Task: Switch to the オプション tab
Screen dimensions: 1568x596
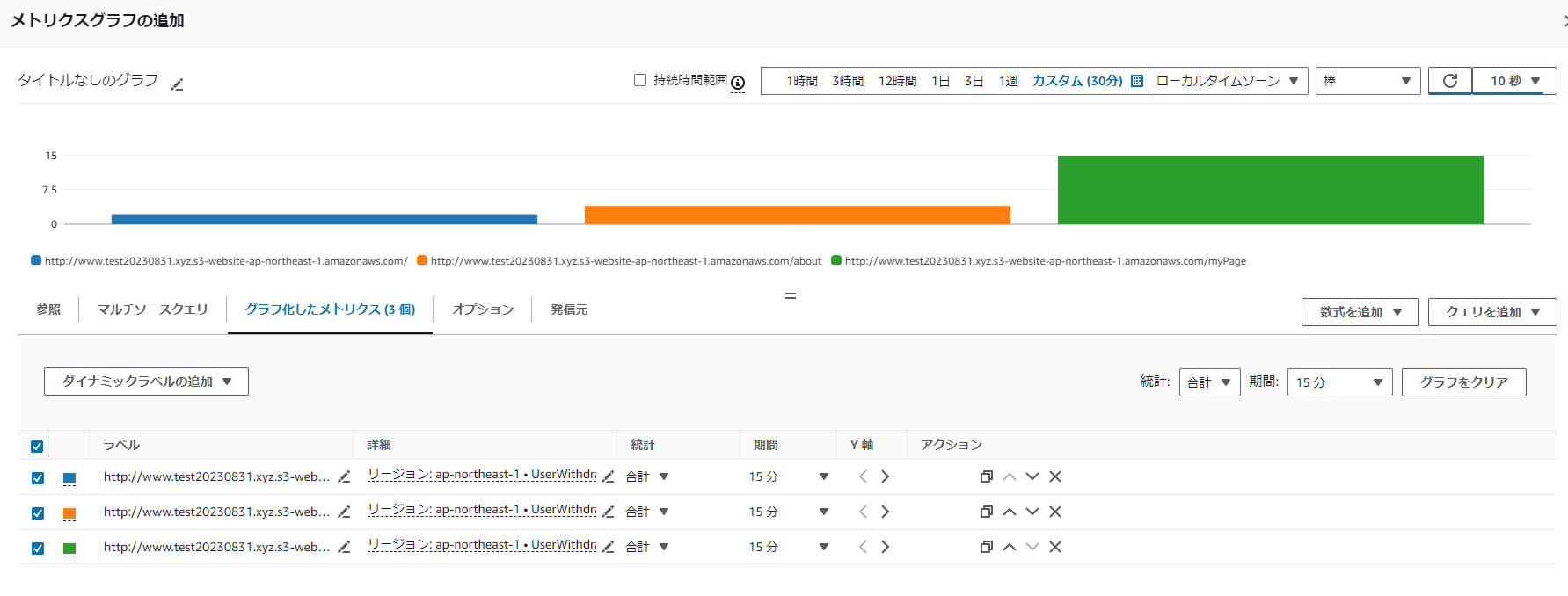Action: [483, 309]
